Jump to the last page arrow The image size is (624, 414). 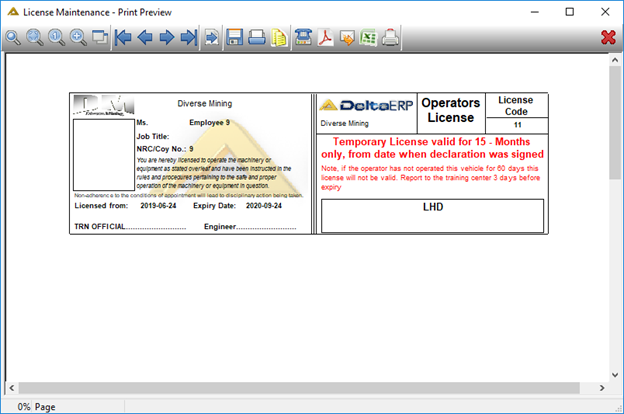[189, 38]
